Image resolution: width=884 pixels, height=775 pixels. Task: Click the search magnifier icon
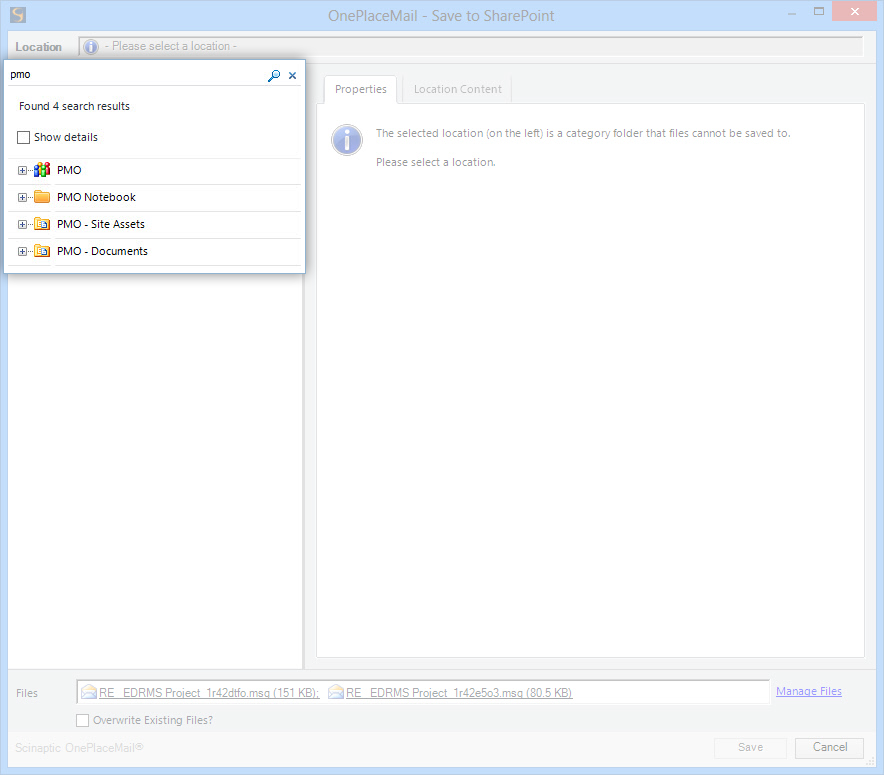click(x=274, y=75)
